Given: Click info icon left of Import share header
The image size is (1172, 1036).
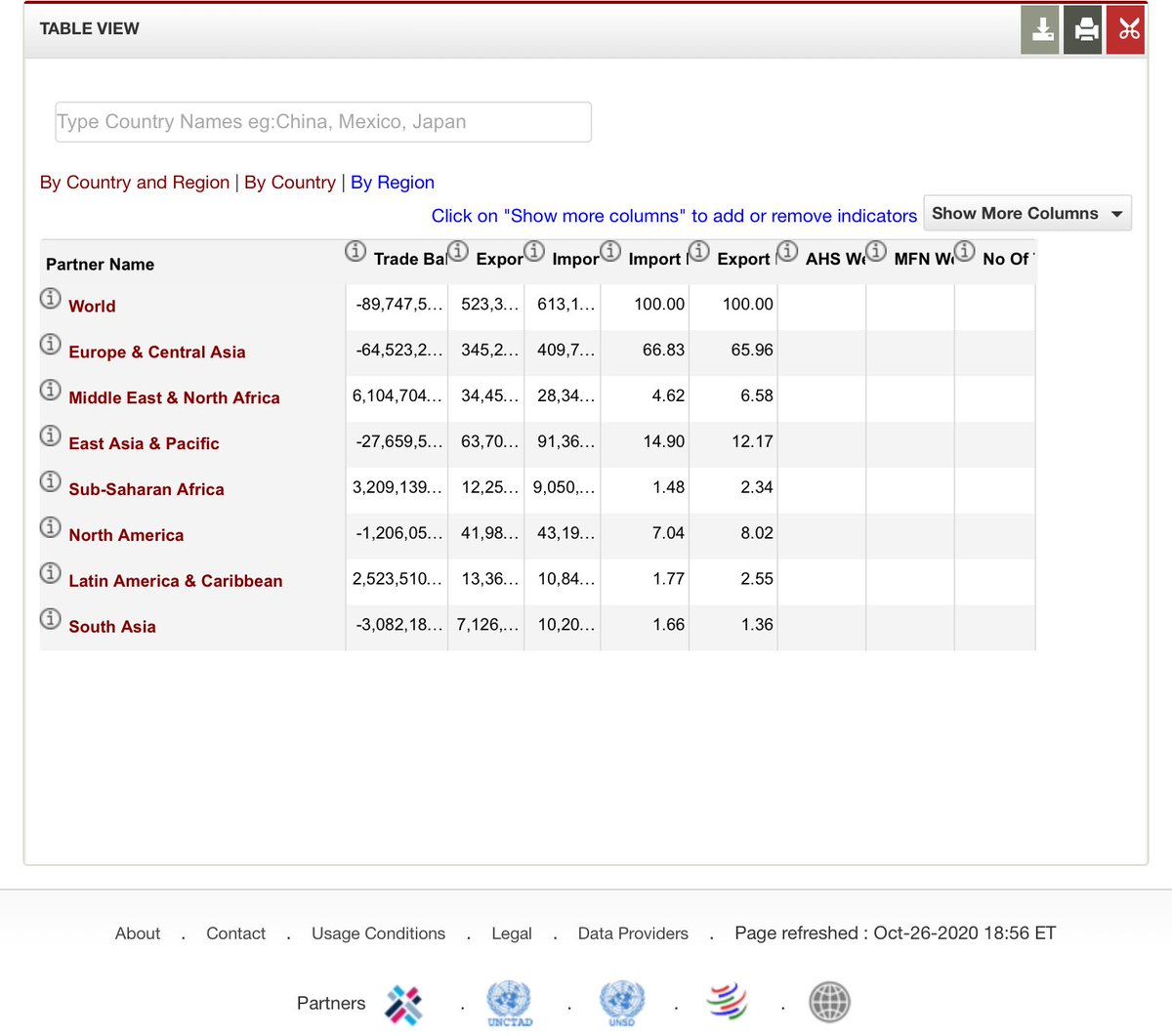Looking at the screenshot, I should [610, 252].
